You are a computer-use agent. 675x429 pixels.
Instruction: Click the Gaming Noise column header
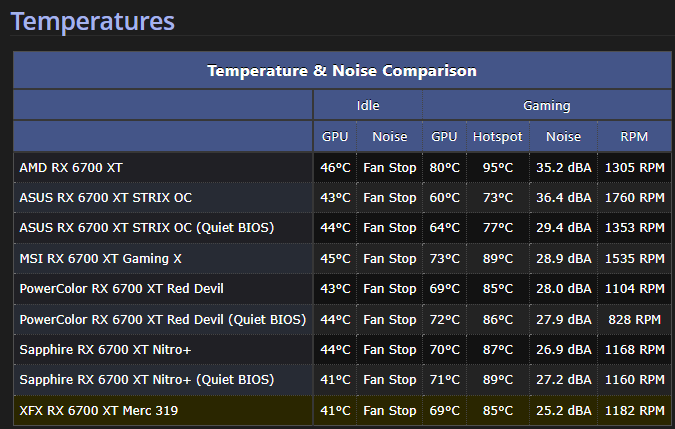[x=563, y=137]
